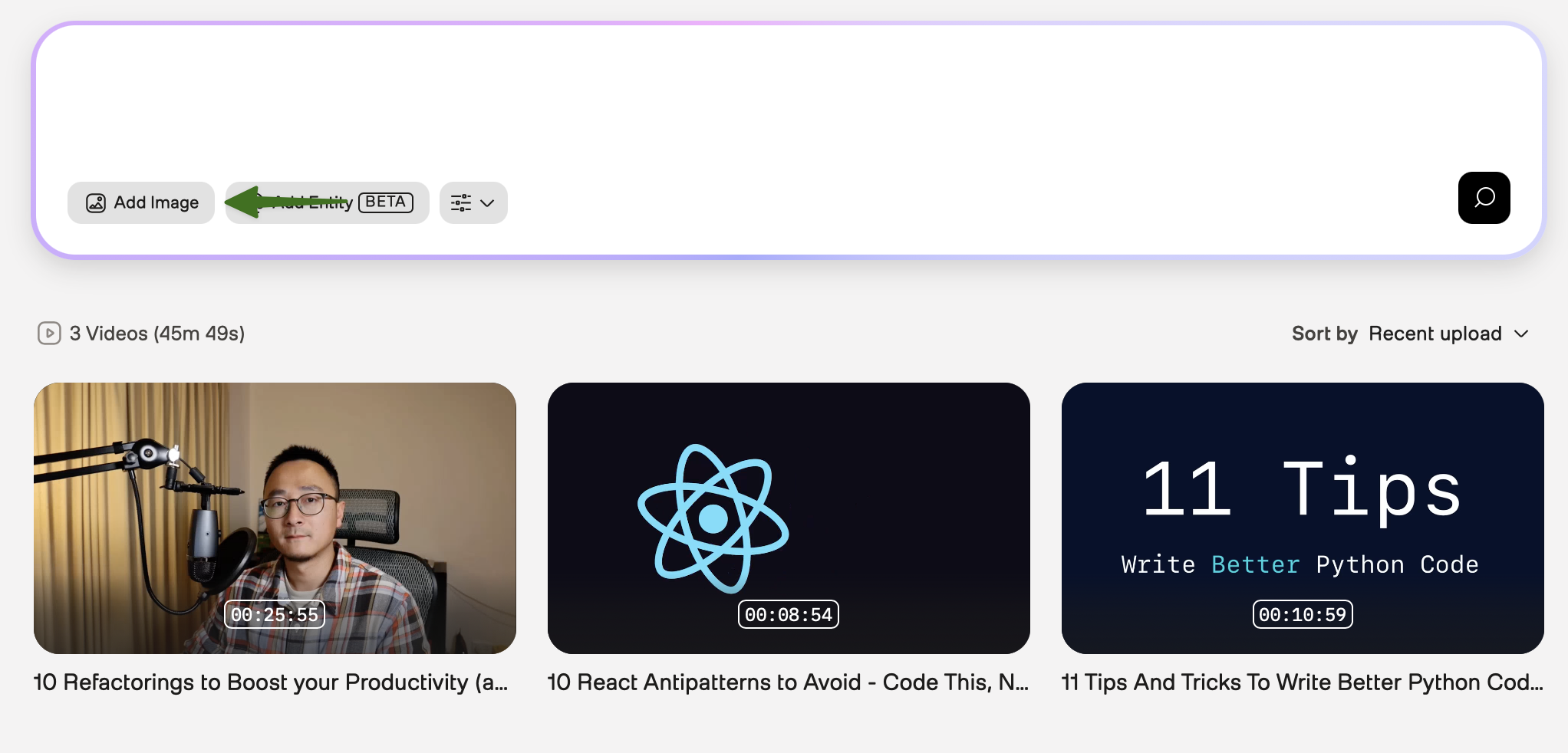This screenshot has height=753, width=1568.
Task: Open the 10 Refactorings to Boost Productivity title
Action: tap(271, 682)
